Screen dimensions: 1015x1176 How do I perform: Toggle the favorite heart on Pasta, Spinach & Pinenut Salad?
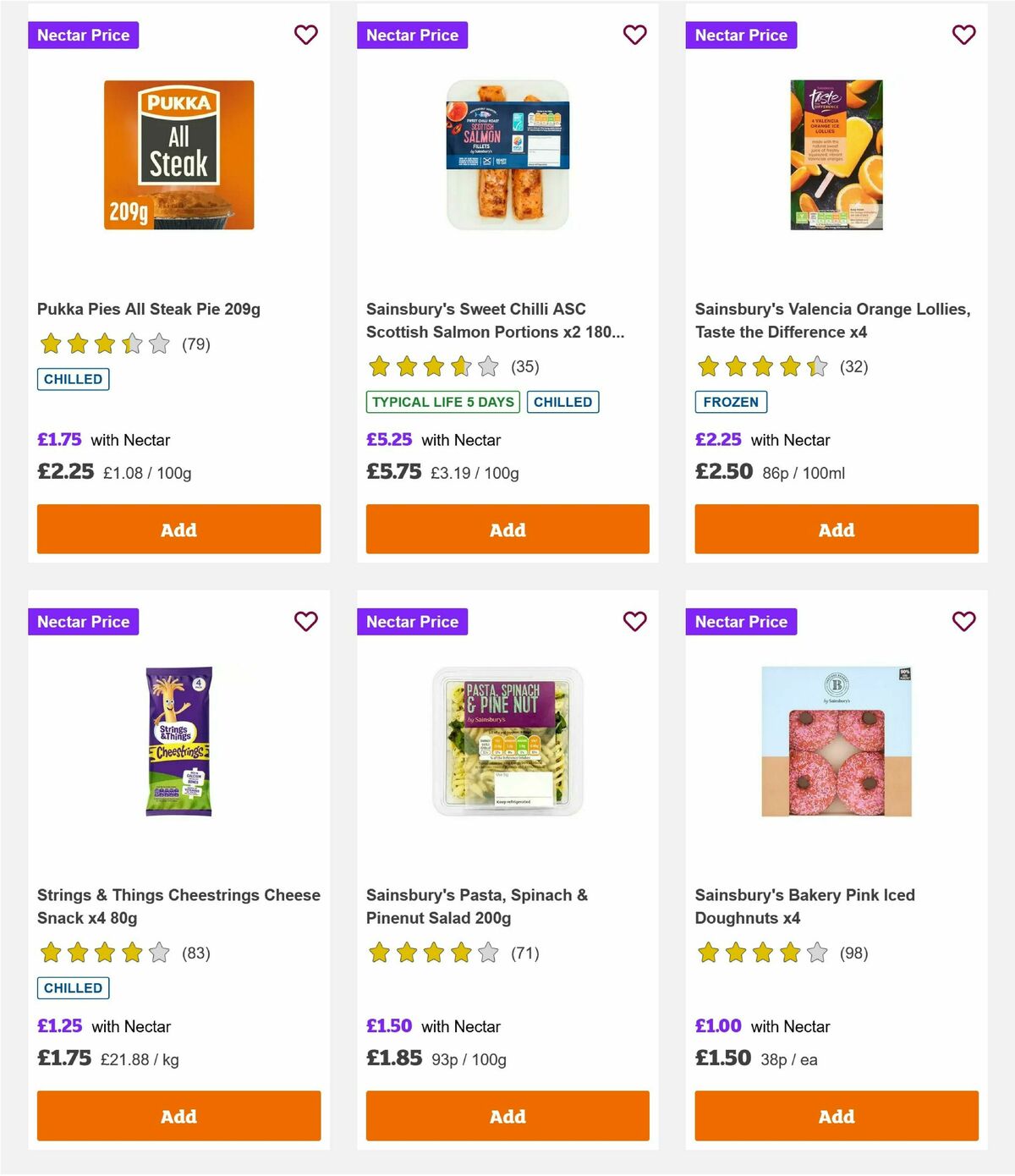pos(634,621)
